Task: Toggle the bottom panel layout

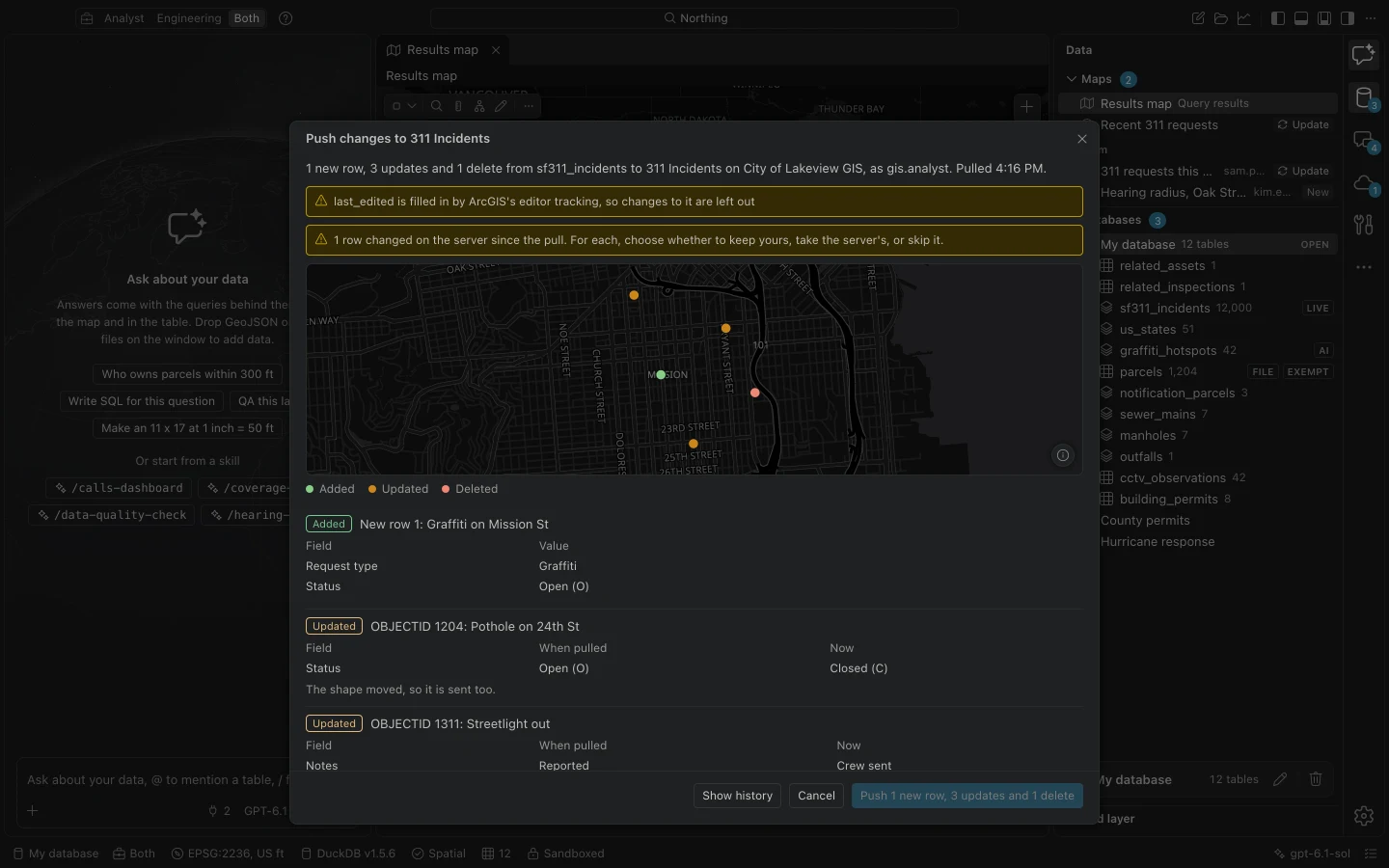Action: coord(1301,18)
